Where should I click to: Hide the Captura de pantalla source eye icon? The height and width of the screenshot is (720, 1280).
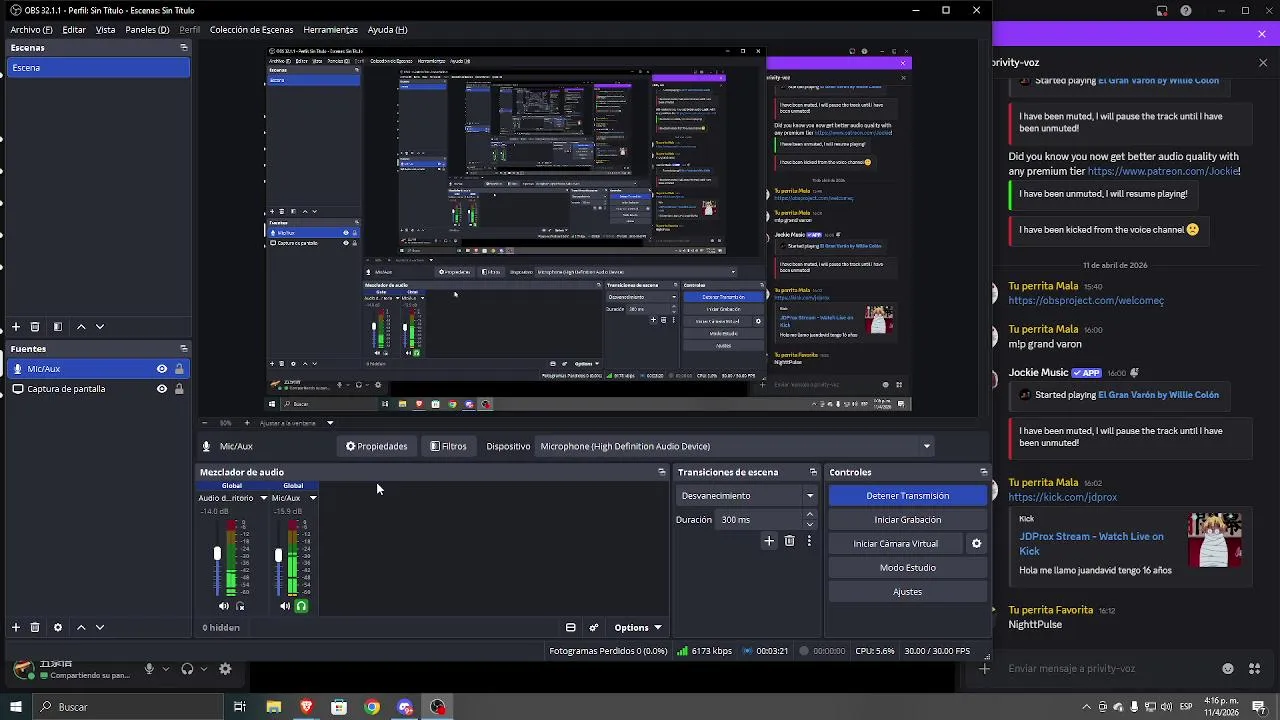162,389
